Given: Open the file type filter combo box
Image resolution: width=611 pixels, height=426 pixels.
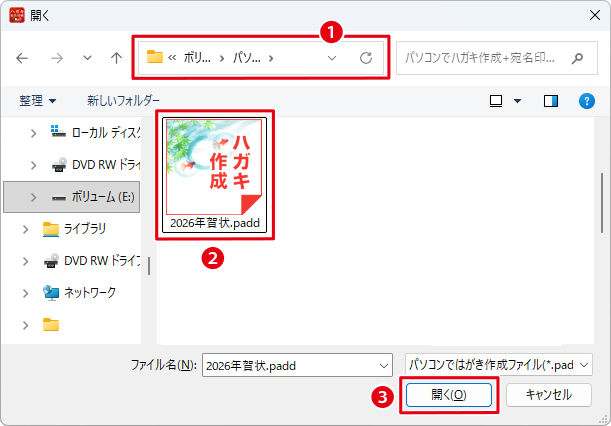Looking at the screenshot, I should 499,365.
